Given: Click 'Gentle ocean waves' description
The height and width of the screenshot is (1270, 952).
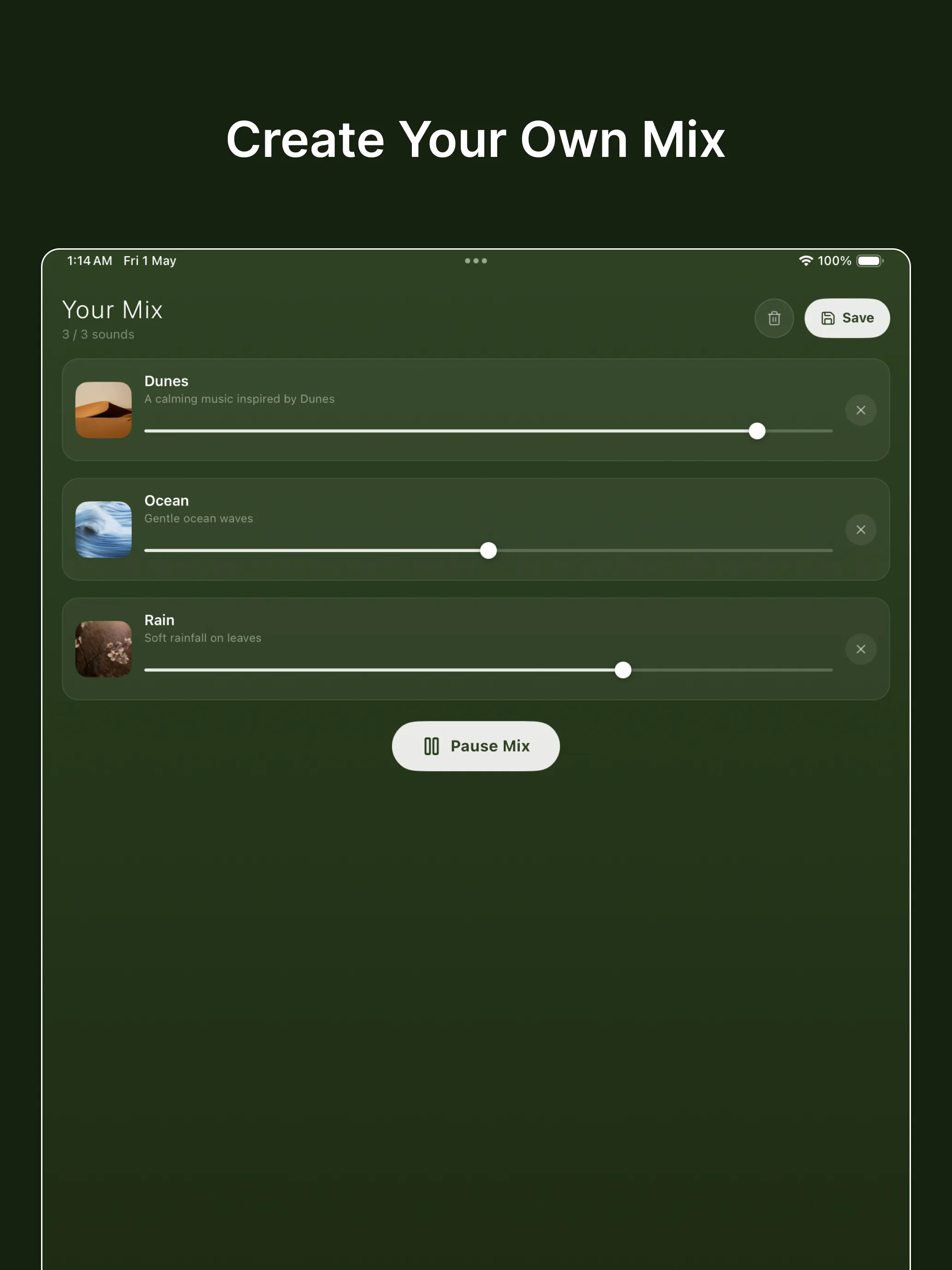Looking at the screenshot, I should click(x=198, y=518).
